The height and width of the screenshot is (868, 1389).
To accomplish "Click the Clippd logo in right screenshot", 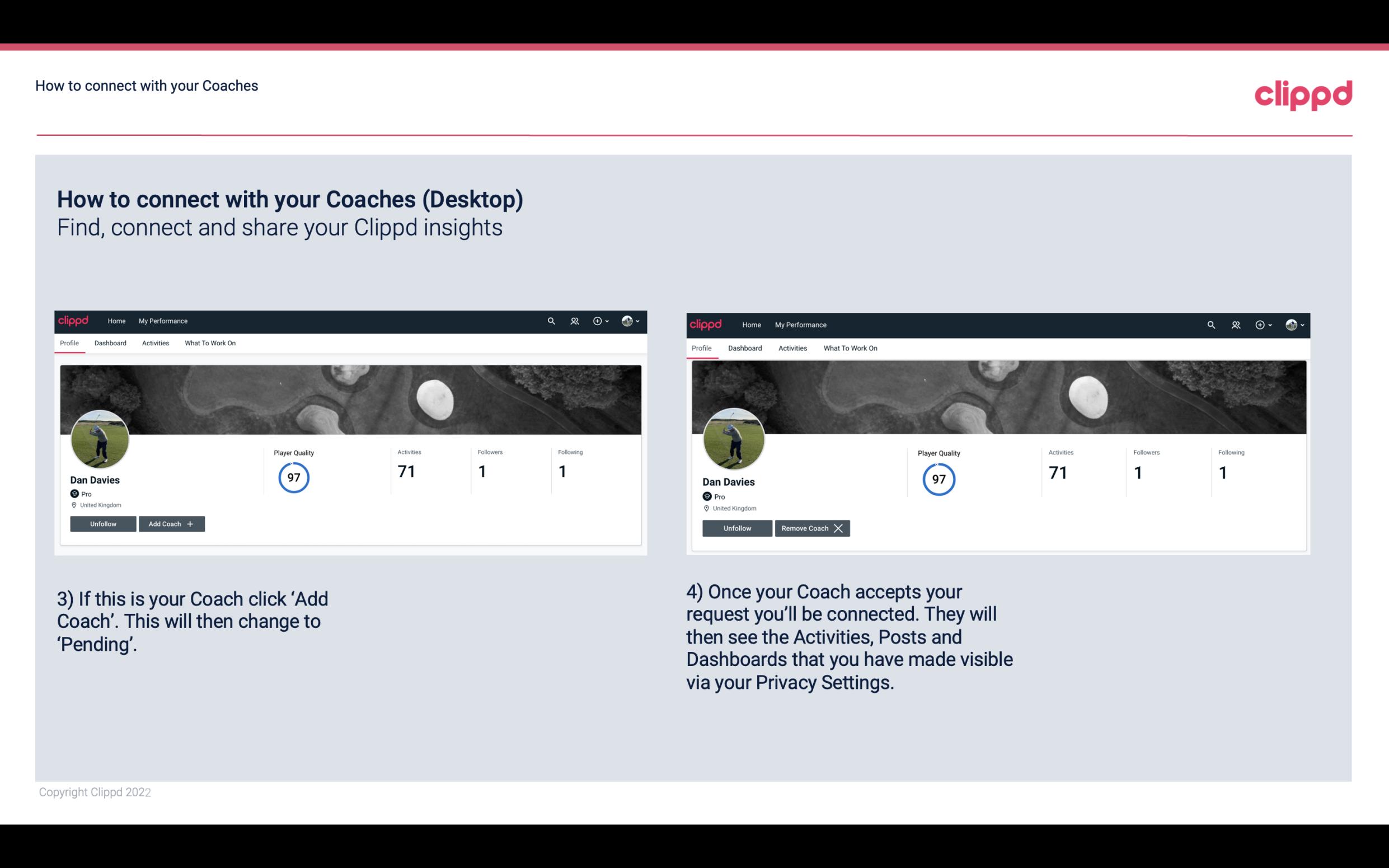I will coord(708,324).
